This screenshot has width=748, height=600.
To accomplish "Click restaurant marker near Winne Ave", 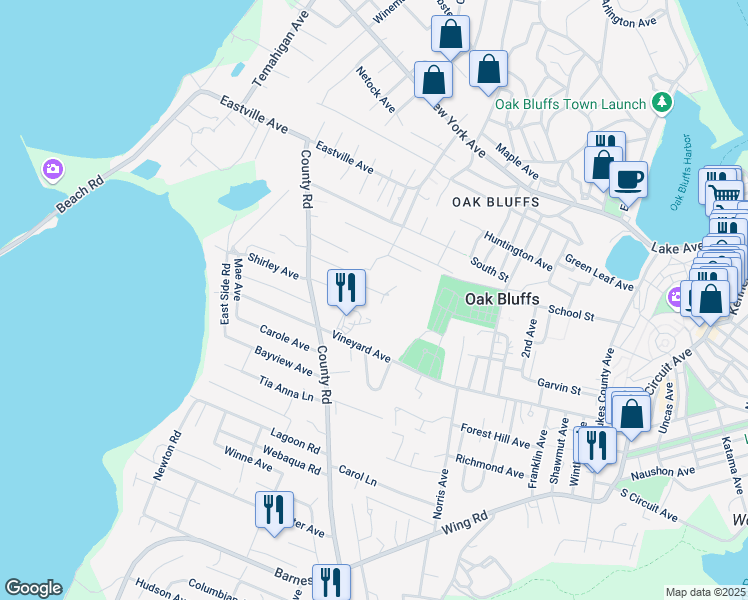I will point(274,510).
